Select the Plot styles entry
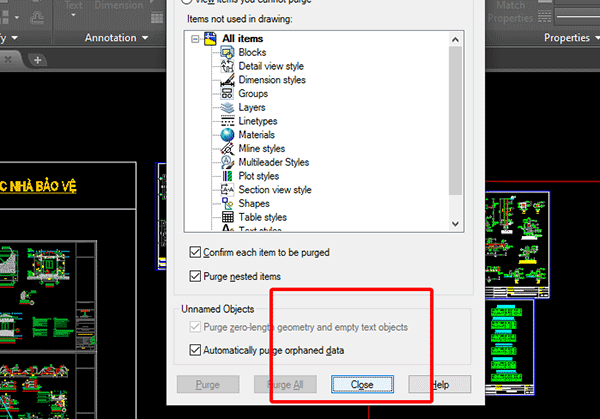Viewport: 600px width, 419px height. point(259,176)
